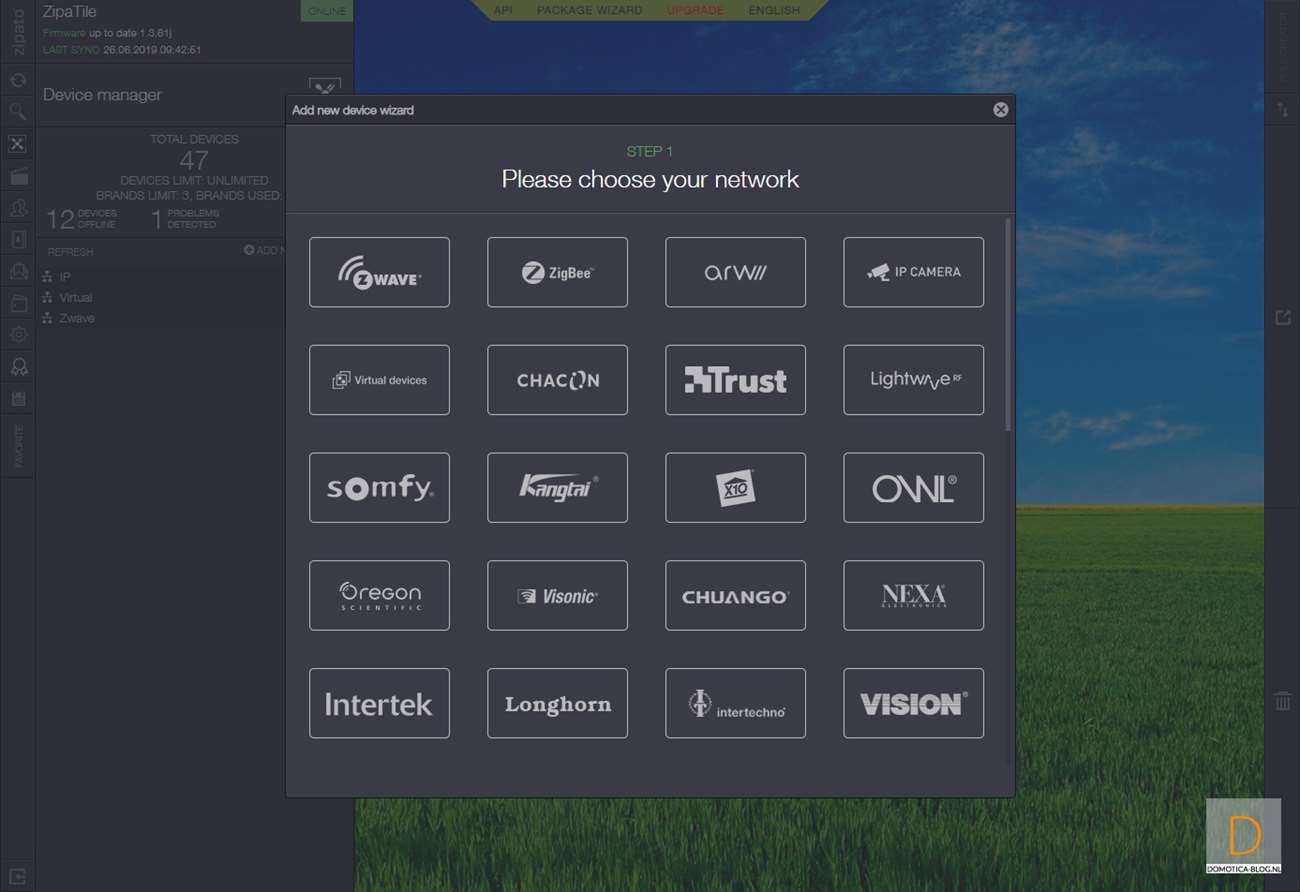Choose the Somfy network tile

[379, 488]
